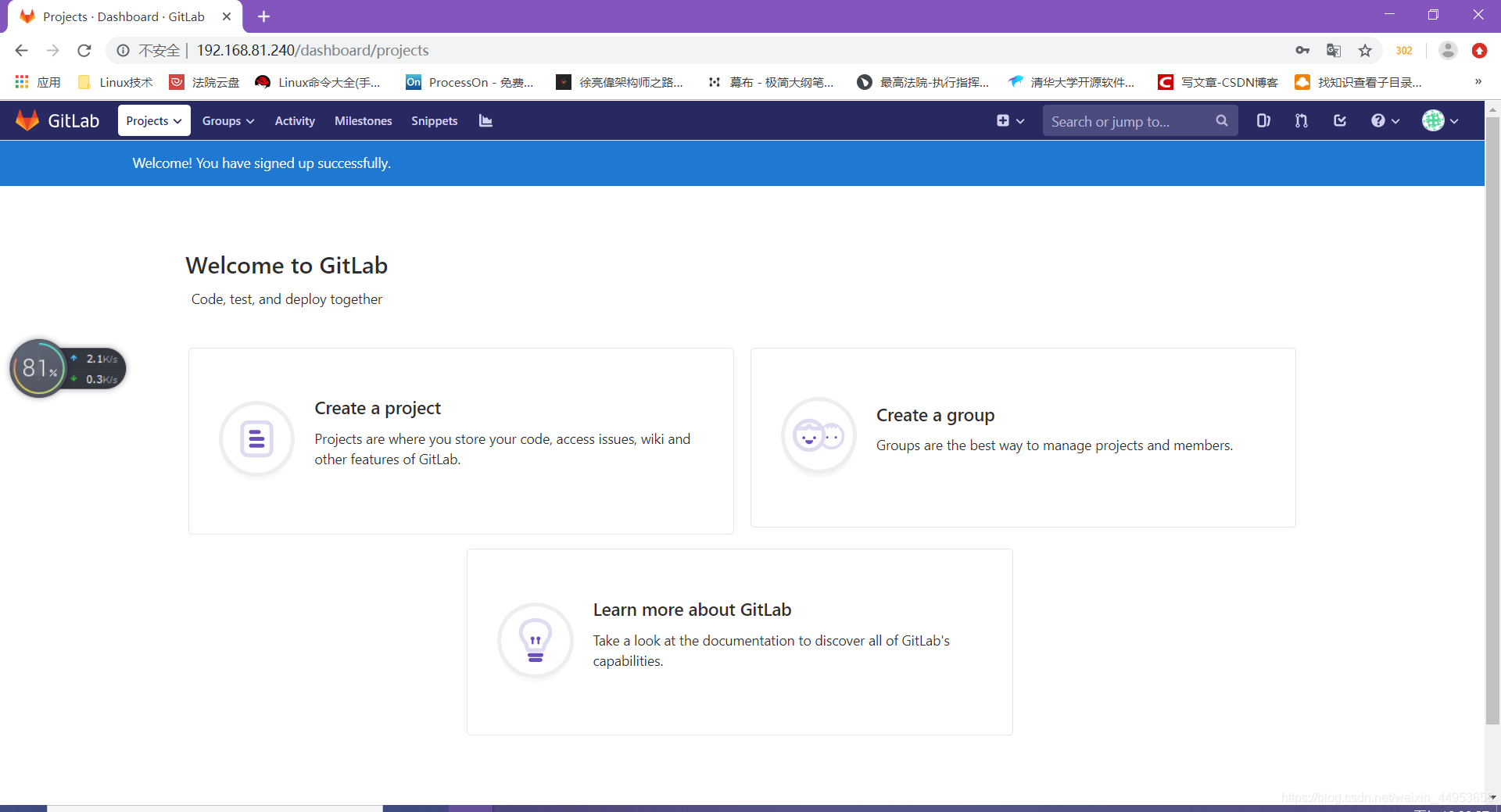The image size is (1501, 812).
Task: Click the vertical page scrollbar
Action: tap(1492, 422)
